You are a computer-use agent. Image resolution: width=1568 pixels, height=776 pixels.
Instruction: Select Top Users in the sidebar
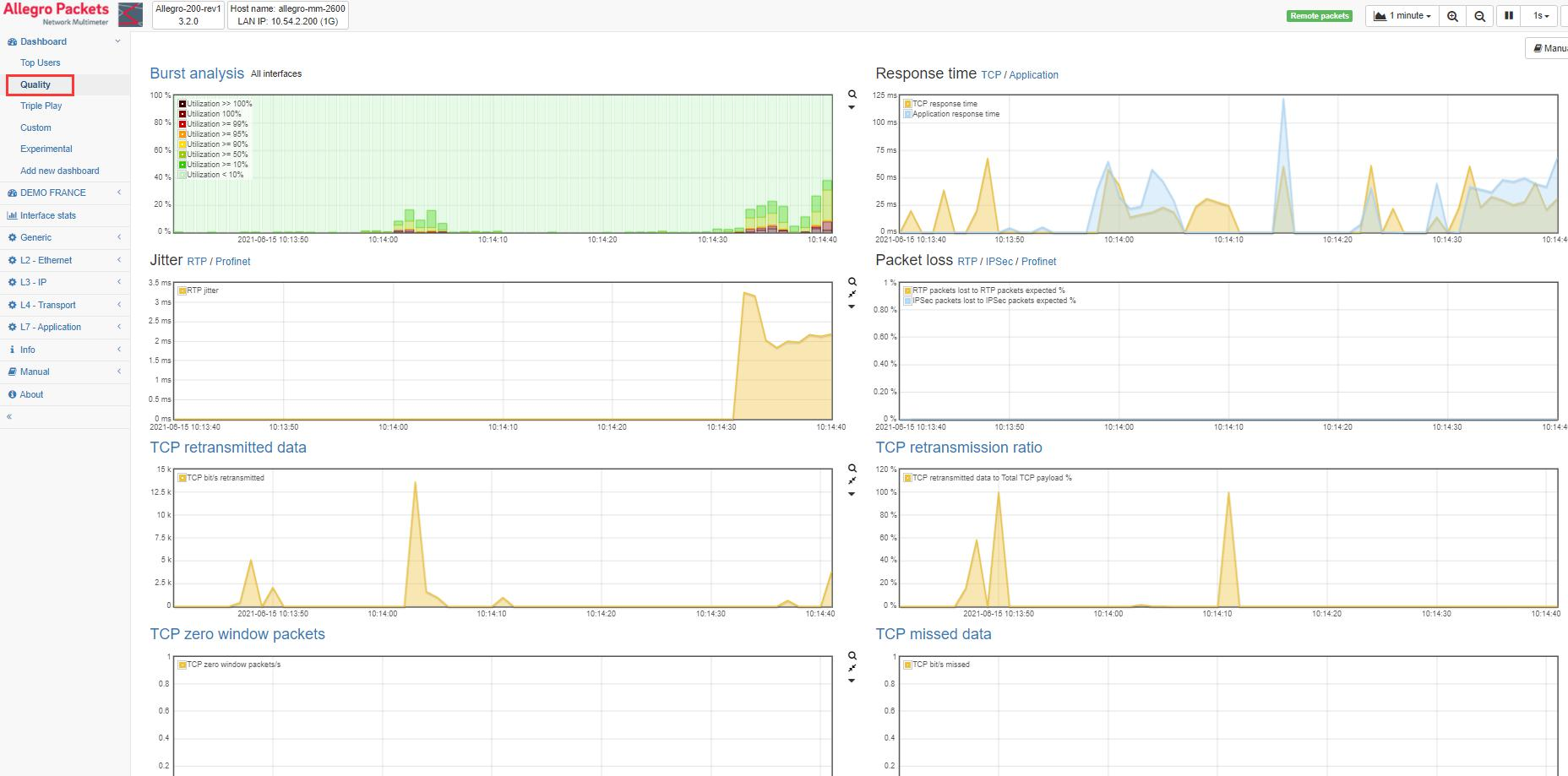41,62
